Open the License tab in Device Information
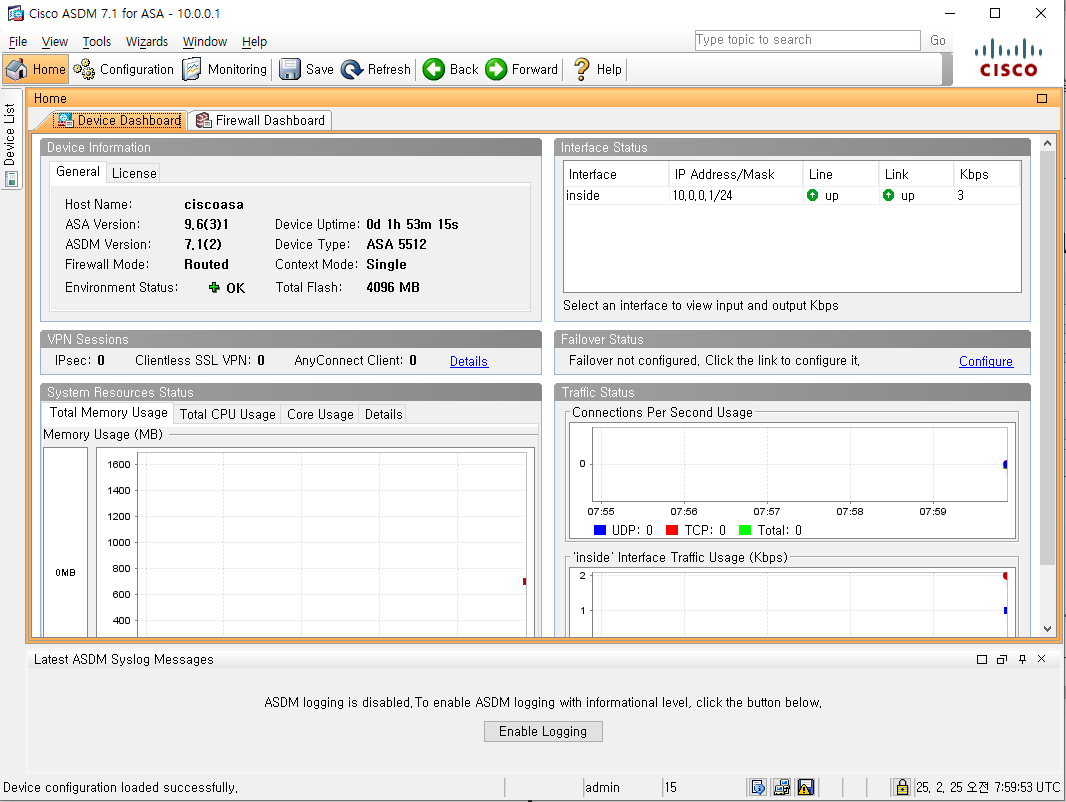 tap(134, 173)
